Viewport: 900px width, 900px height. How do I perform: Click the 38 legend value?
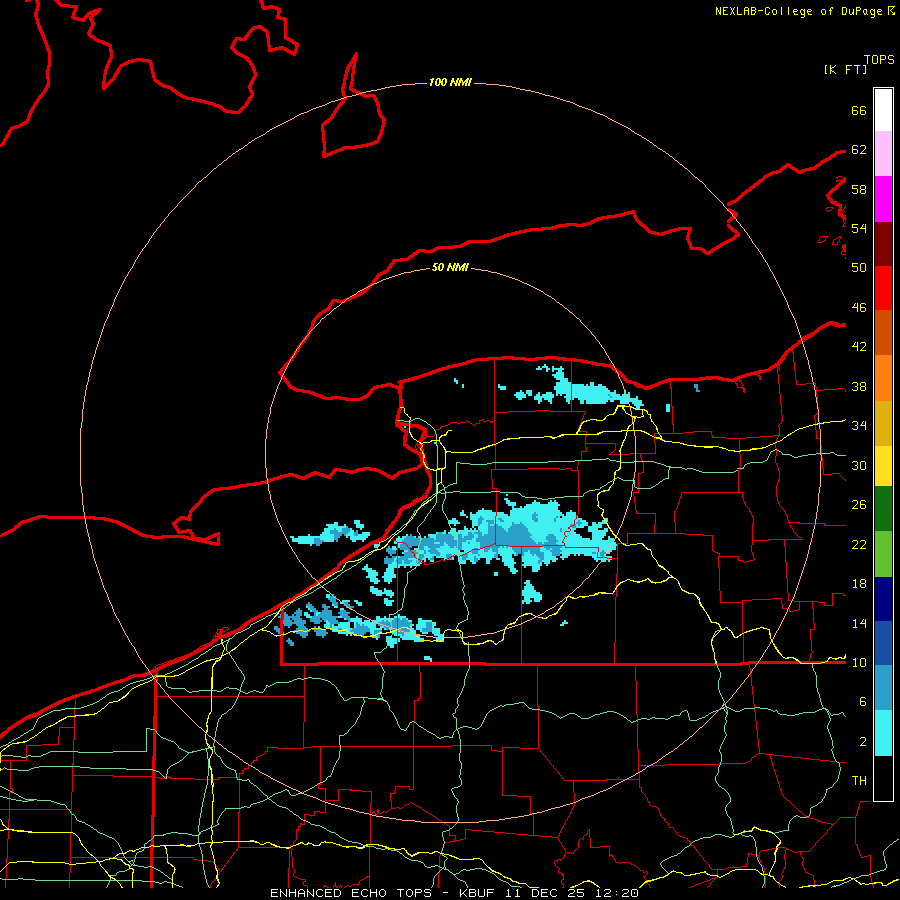(859, 386)
